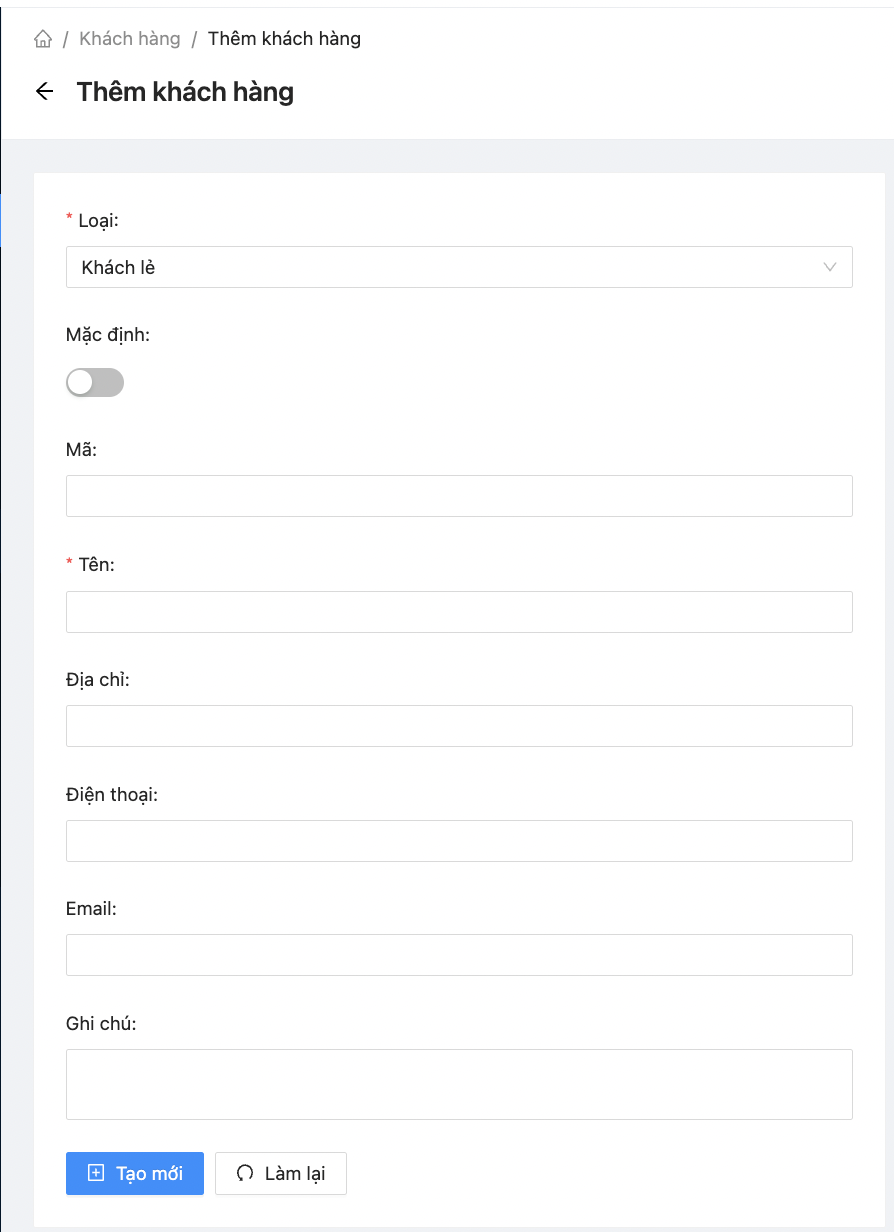Screen dimensions: 894x1232
Task: Click the home icon in breadcrumb
Action: (x=43, y=39)
